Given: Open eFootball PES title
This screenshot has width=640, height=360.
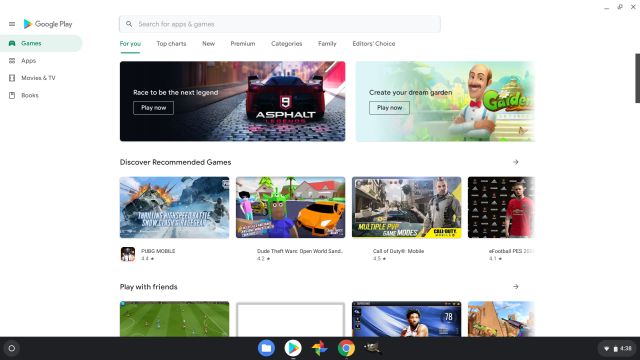Looking at the screenshot, I should click(x=511, y=251).
